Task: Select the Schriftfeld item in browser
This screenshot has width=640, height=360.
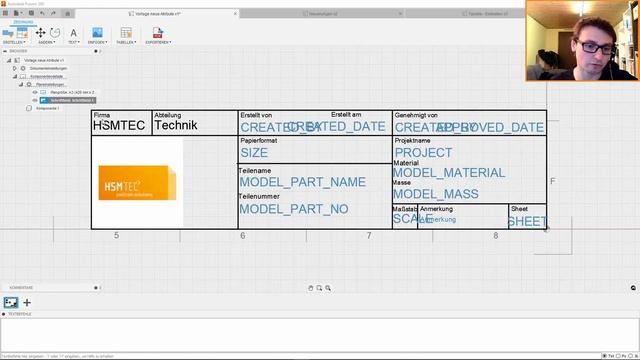Action: [x=68, y=100]
